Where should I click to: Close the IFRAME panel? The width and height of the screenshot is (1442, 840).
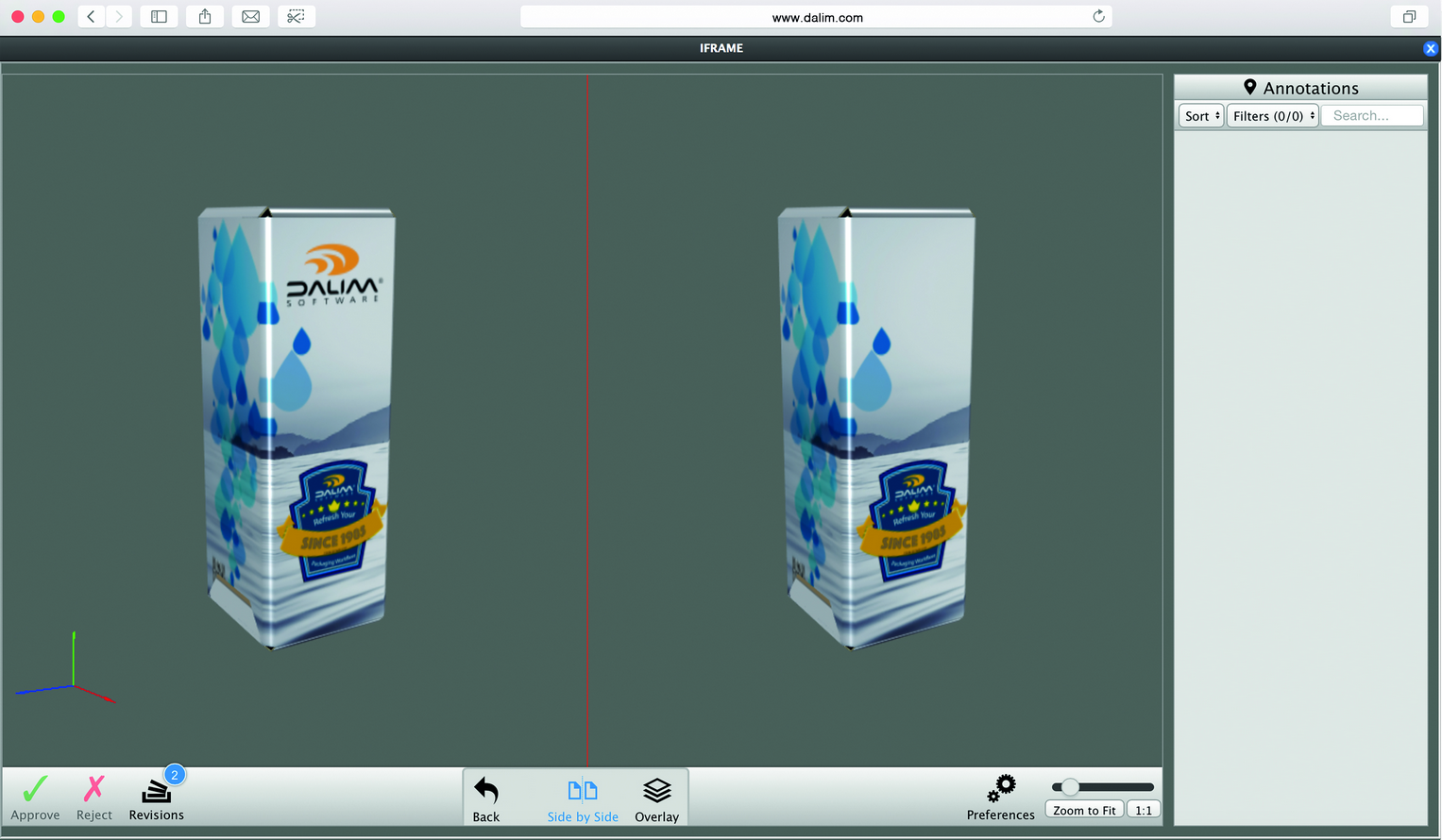click(1431, 49)
